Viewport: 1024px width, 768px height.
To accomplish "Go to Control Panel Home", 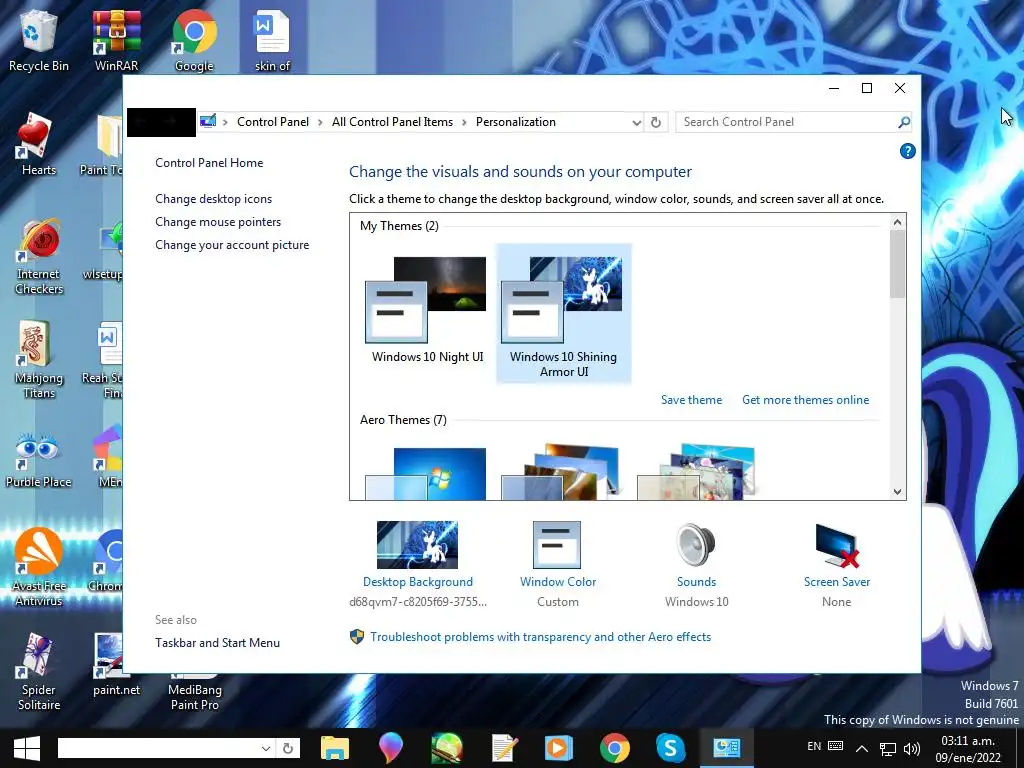I will click(209, 163).
